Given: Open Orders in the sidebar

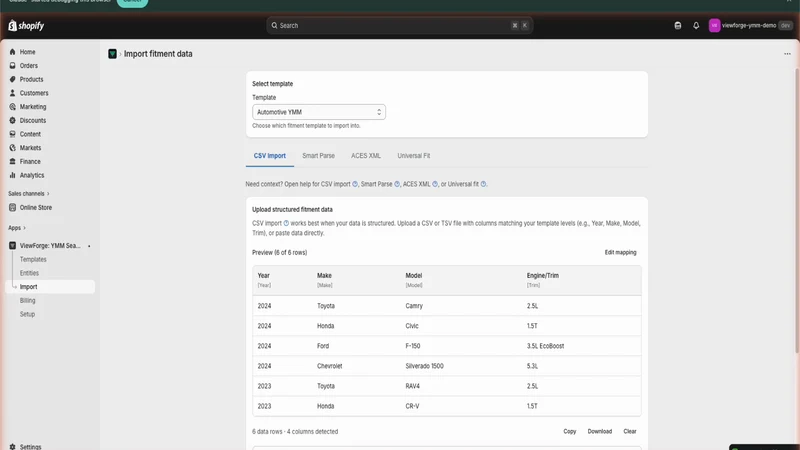Looking at the screenshot, I should (29, 66).
